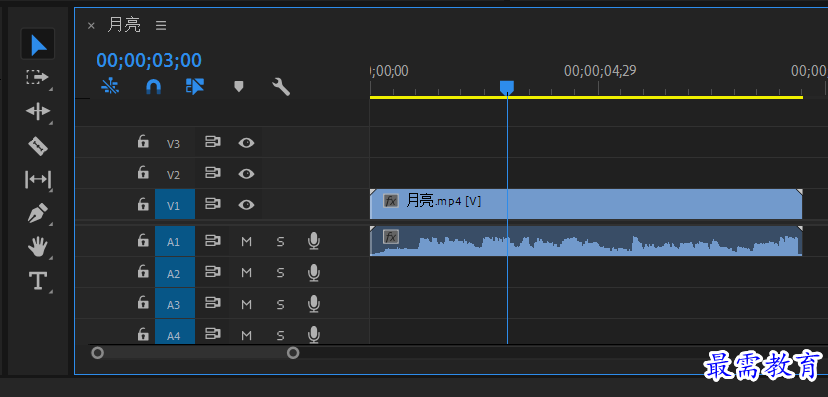
Task: Toggle lock on track V2
Action: (143, 172)
